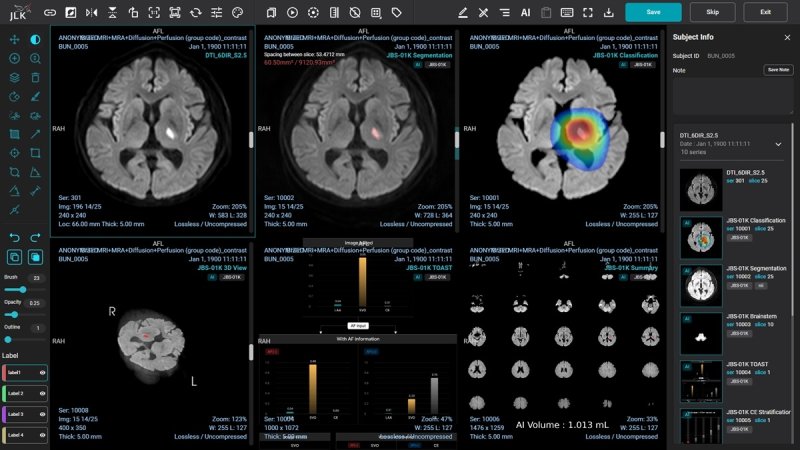
Task: Click the contrast/invert tool icon
Action: [36, 40]
